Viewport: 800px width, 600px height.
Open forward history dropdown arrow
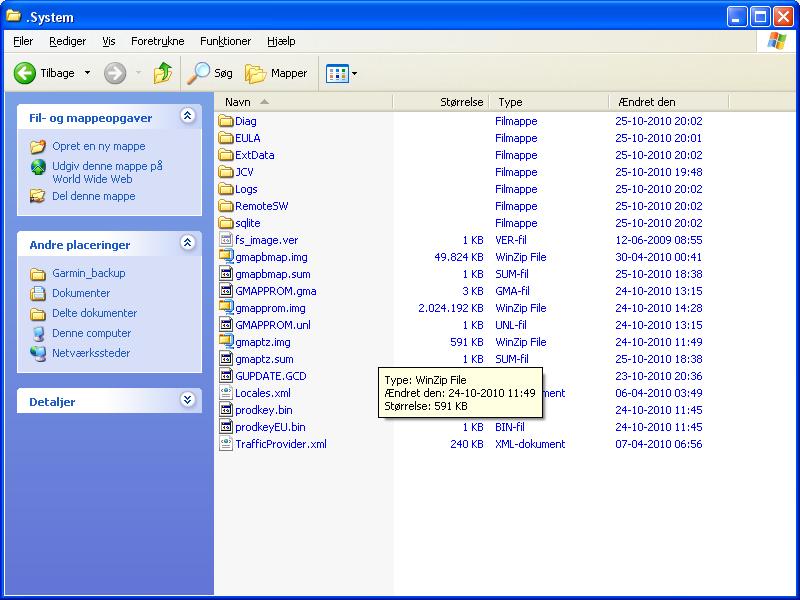point(138,73)
